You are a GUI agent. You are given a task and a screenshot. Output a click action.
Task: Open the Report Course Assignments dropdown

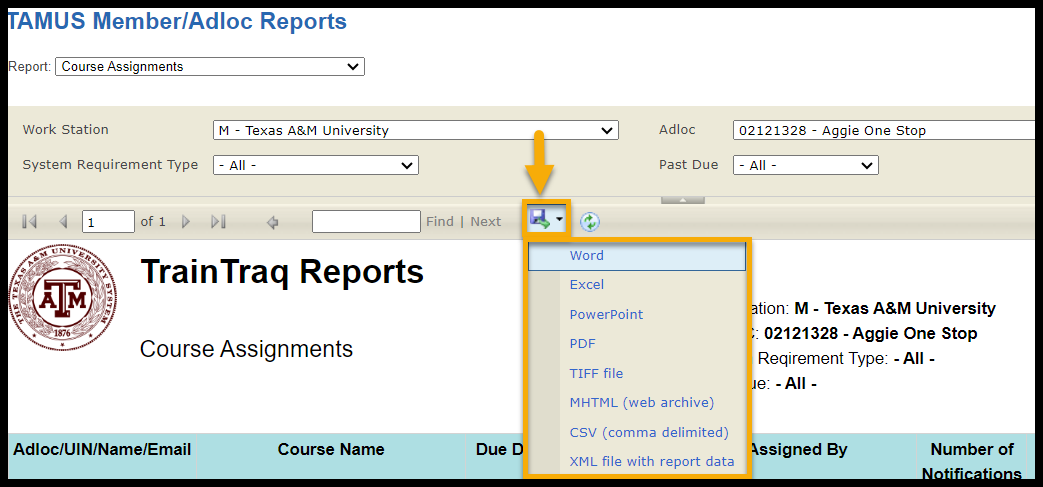pos(210,67)
